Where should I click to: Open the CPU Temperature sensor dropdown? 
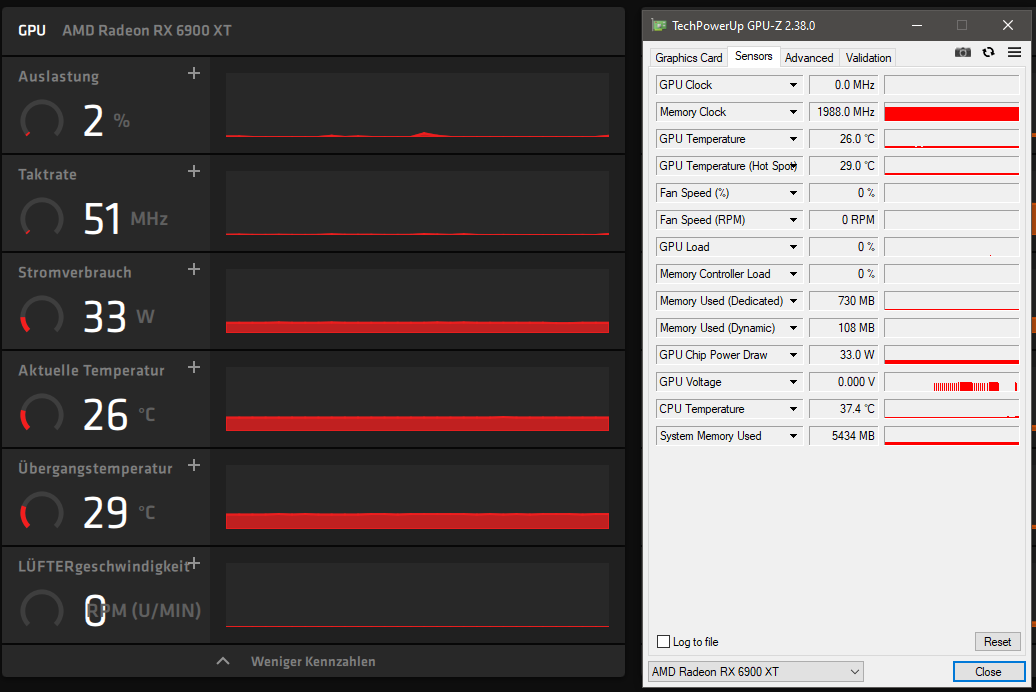[x=793, y=409]
